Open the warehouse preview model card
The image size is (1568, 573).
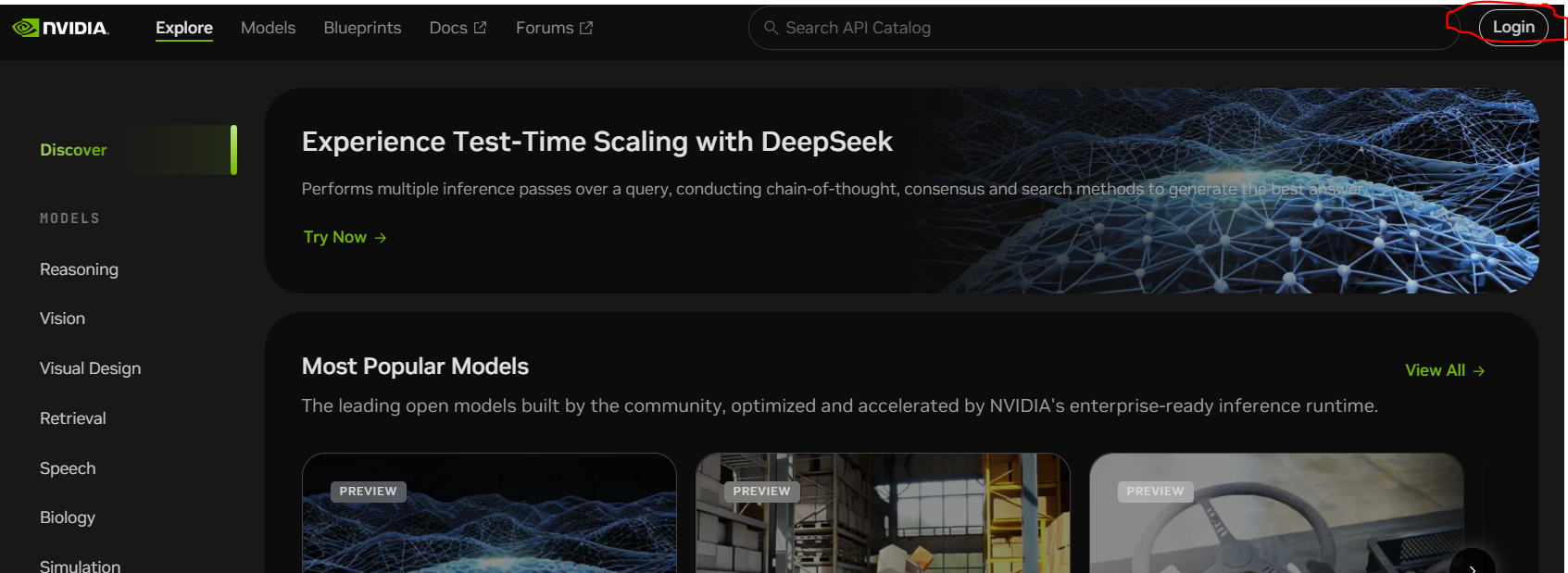(883, 513)
